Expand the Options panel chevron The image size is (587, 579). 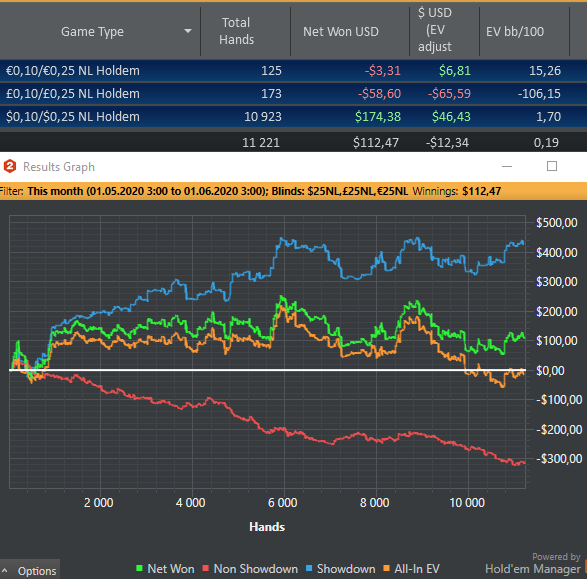tap(5, 571)
